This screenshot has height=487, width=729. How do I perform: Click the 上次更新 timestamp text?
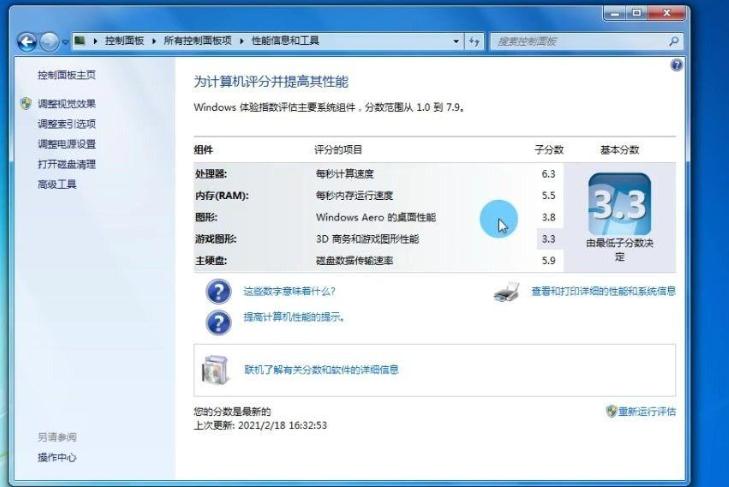click(x=260, y=426)
